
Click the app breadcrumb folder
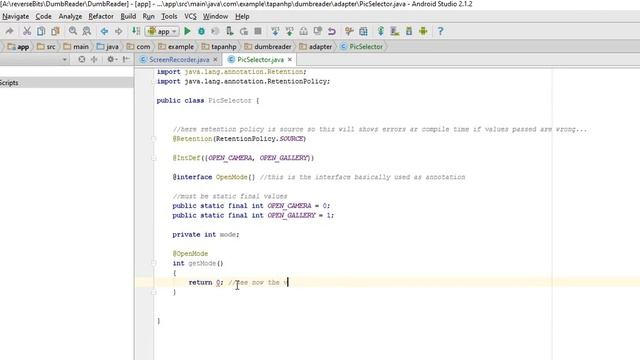click(18, 47)
